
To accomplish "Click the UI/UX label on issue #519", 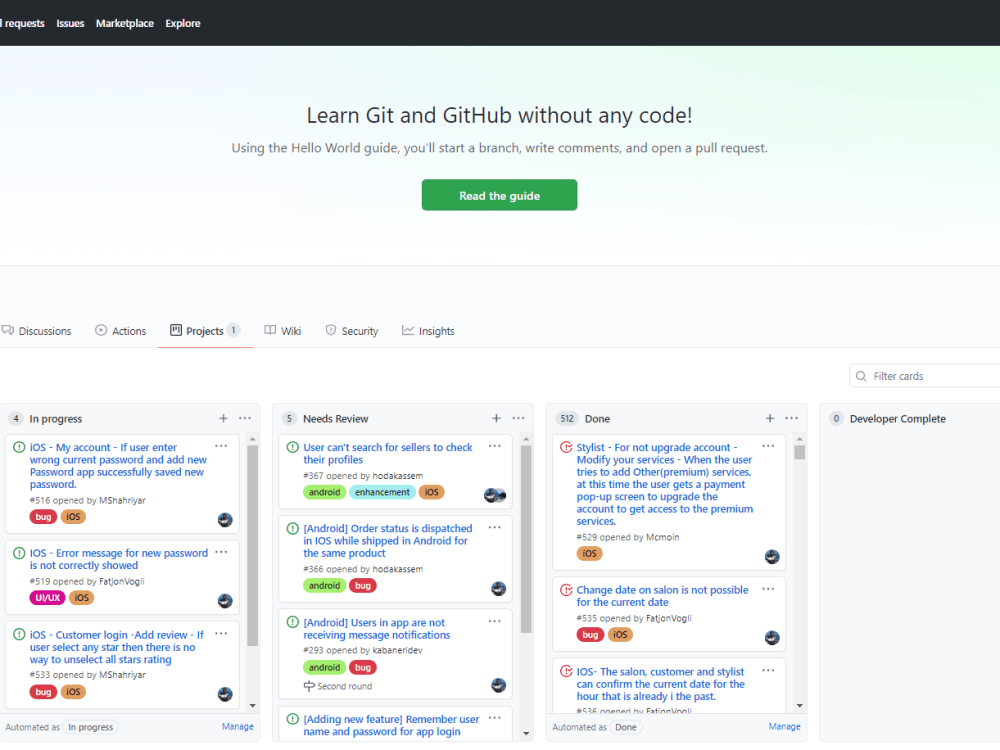I will [47, 598].
